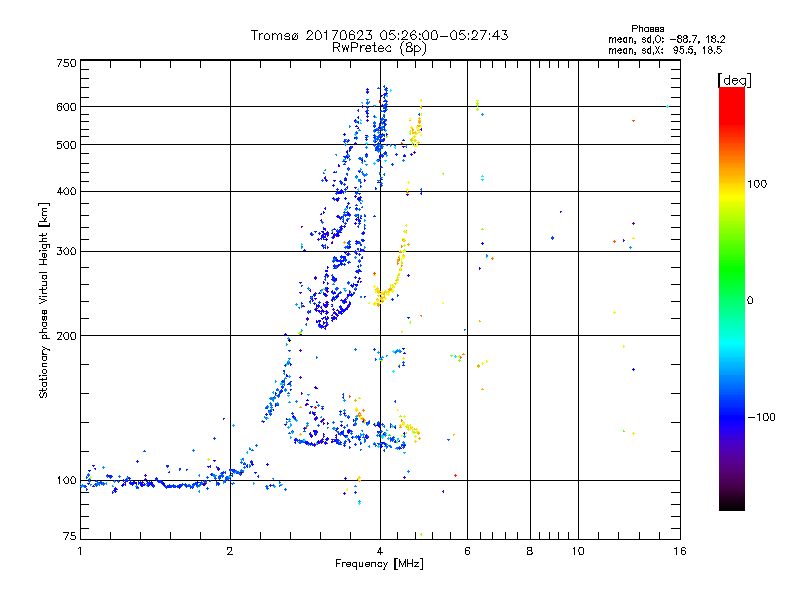
Task: Click the 100 km y-axis tick label
Action: [66, 481]
